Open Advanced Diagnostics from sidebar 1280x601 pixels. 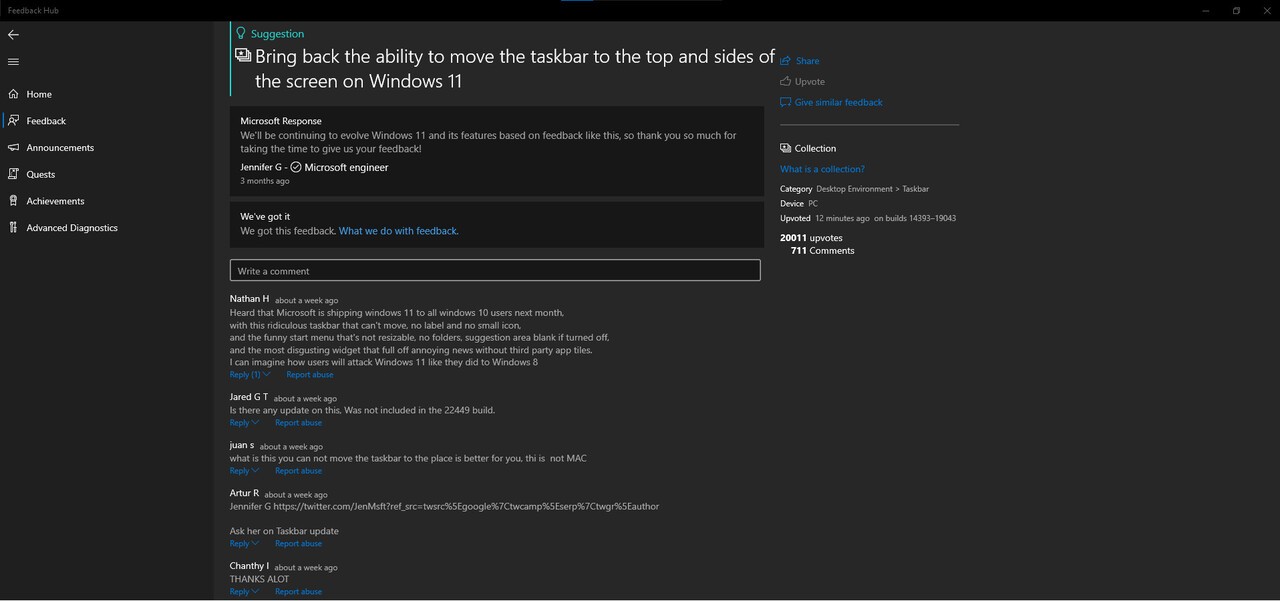[x=71, y=228]
